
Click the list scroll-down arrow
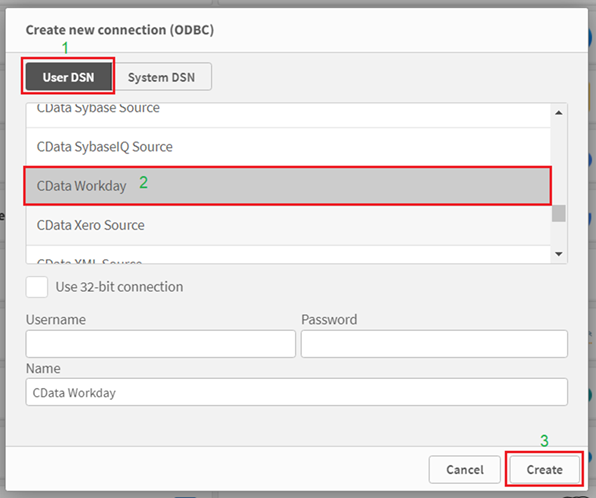pyautogui.click(x=559, y=254)
